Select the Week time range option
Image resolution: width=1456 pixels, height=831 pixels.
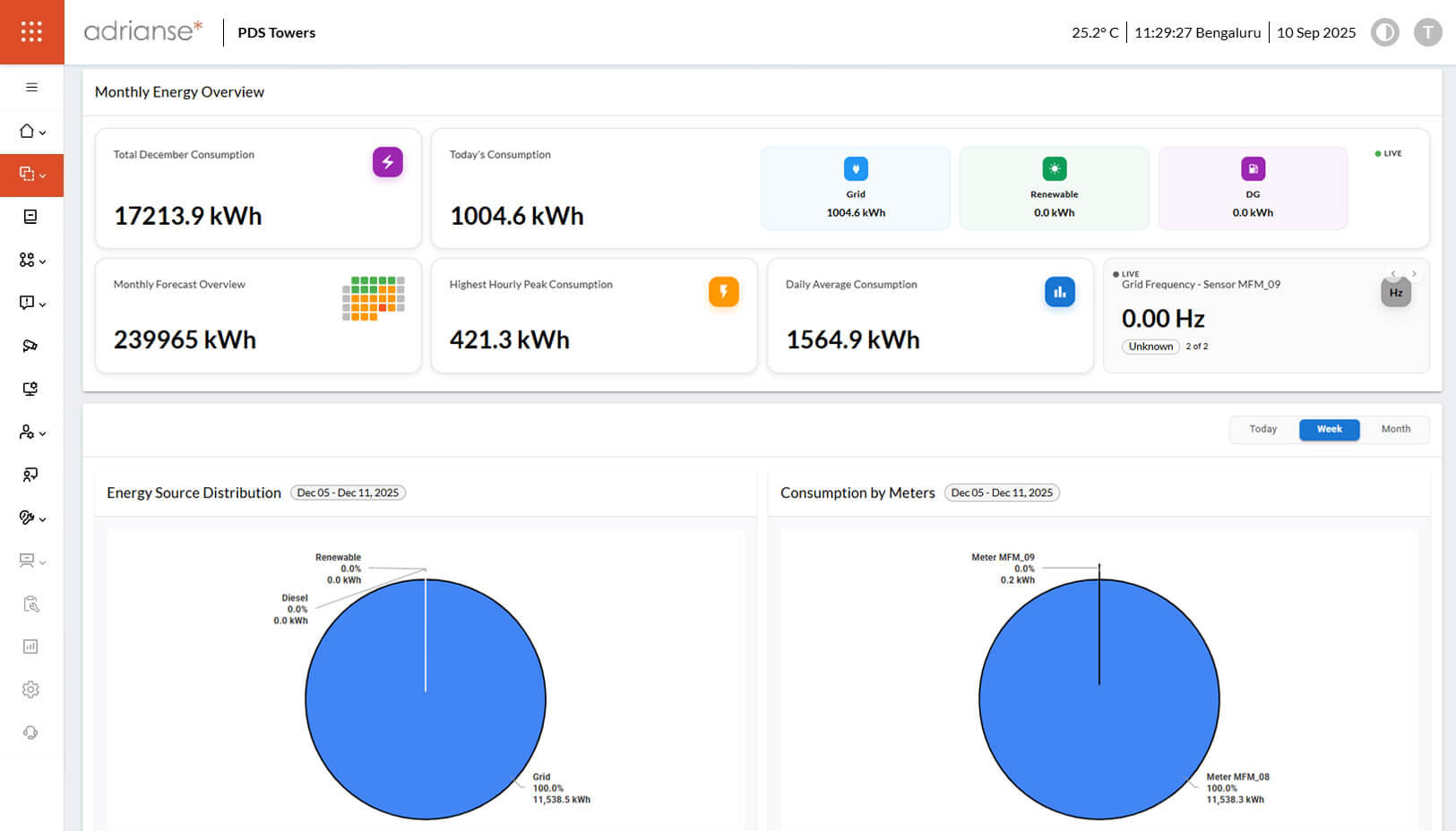[x=1329, y=430]
